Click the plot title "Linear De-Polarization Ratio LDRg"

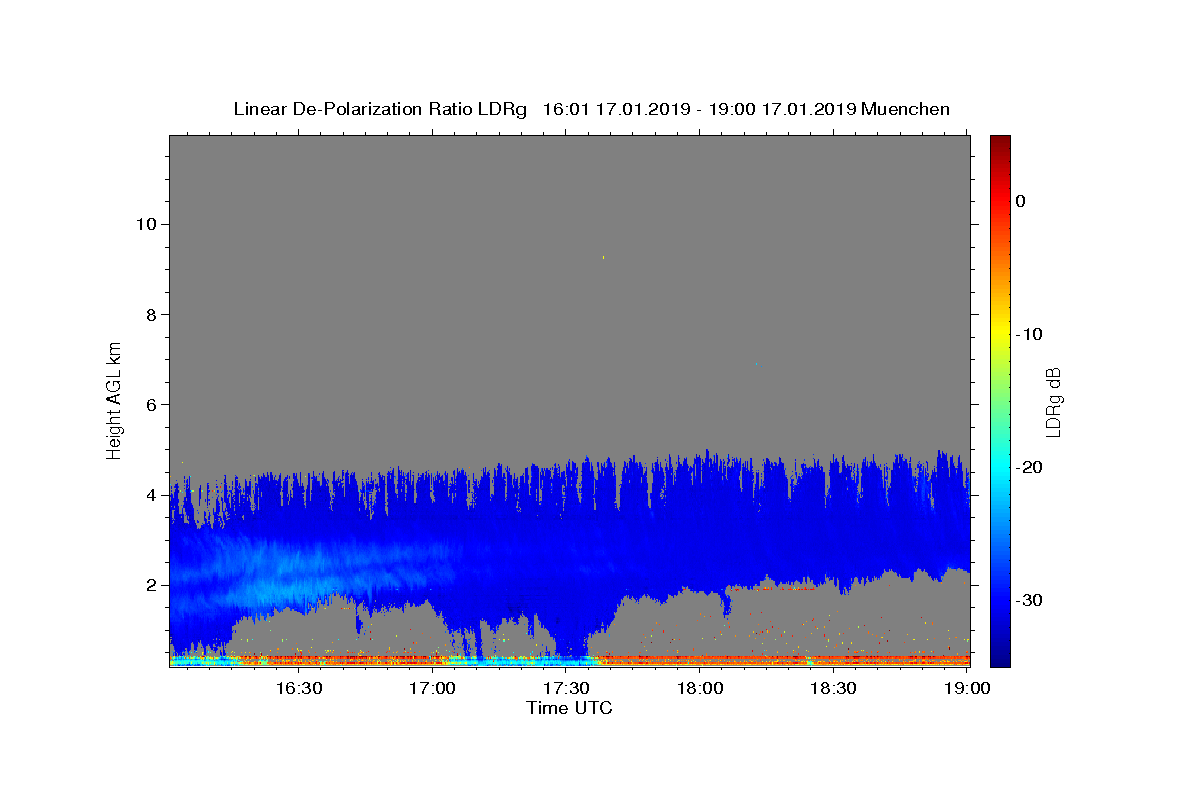tap(379, 109)
